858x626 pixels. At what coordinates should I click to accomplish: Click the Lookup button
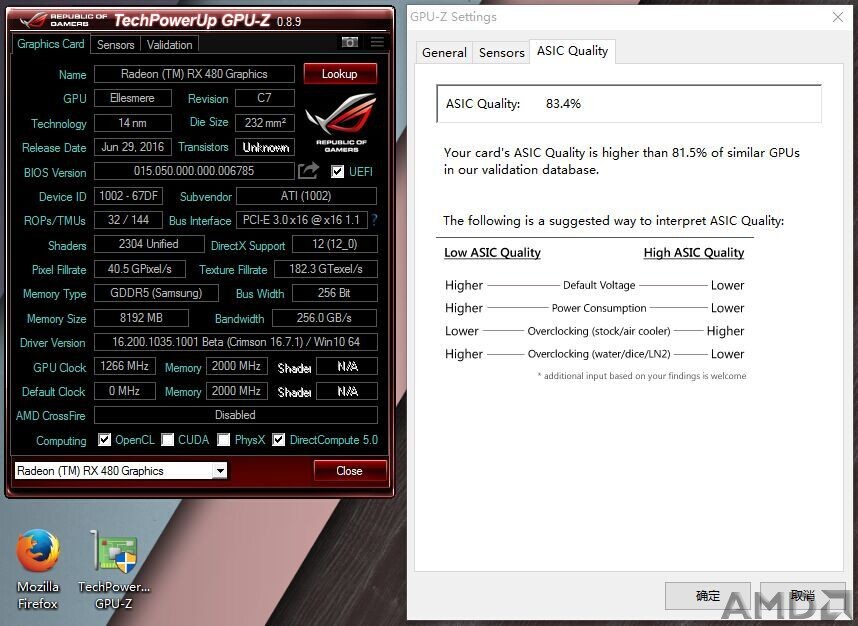coord(340,74)
